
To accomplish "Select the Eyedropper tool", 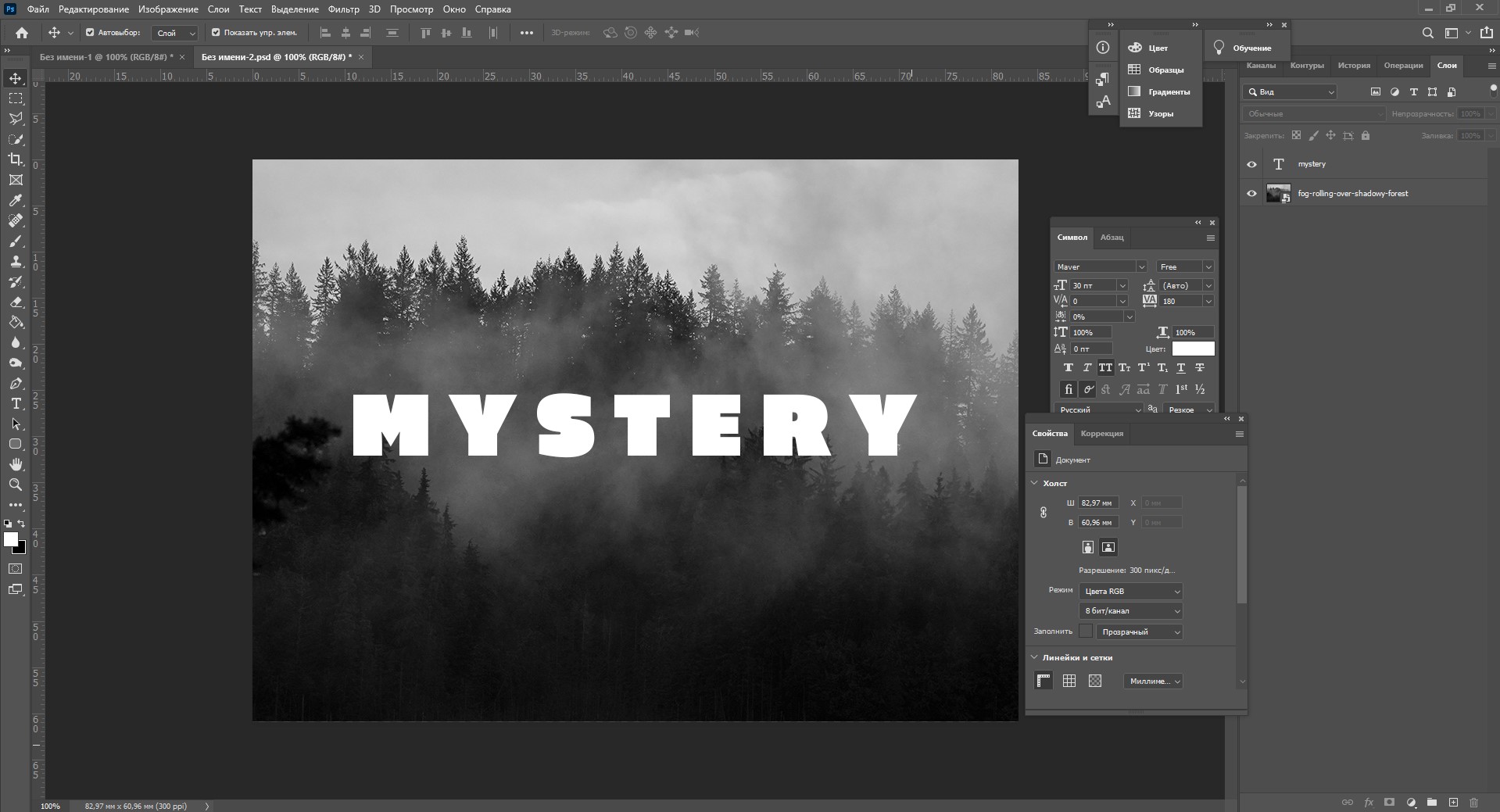I will [16, 200].
